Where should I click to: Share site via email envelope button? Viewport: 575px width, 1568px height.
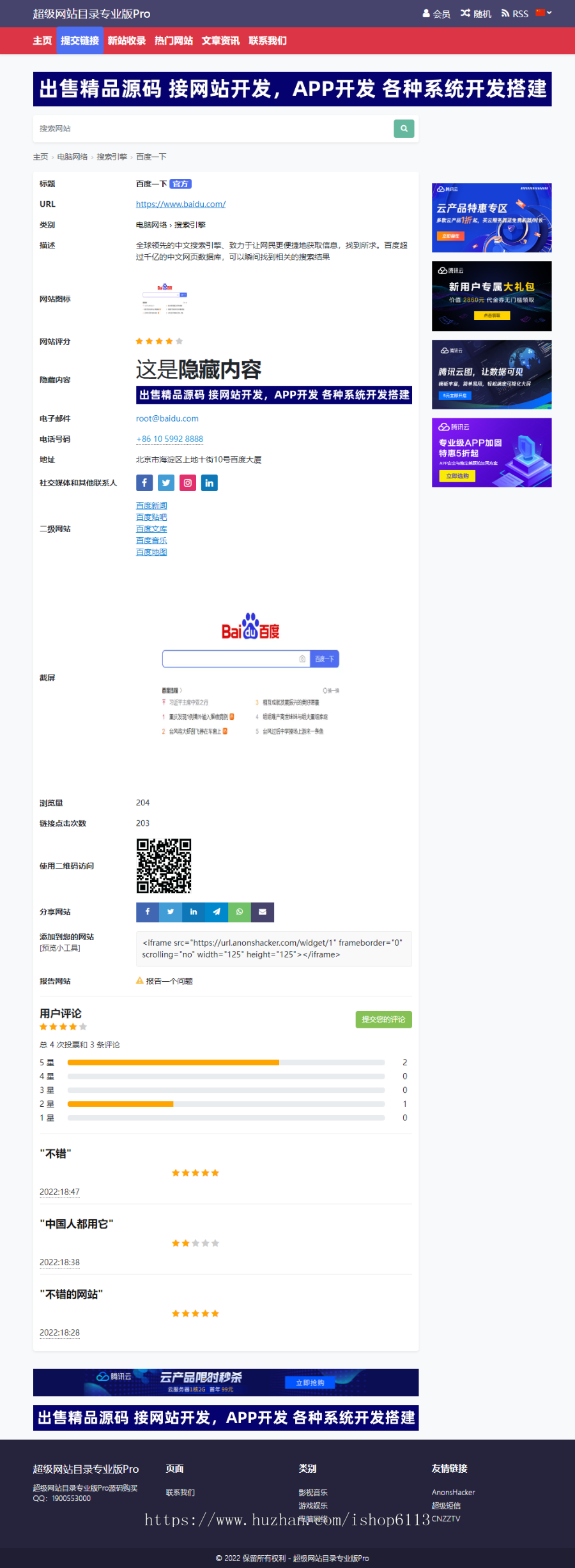point(263,912)
